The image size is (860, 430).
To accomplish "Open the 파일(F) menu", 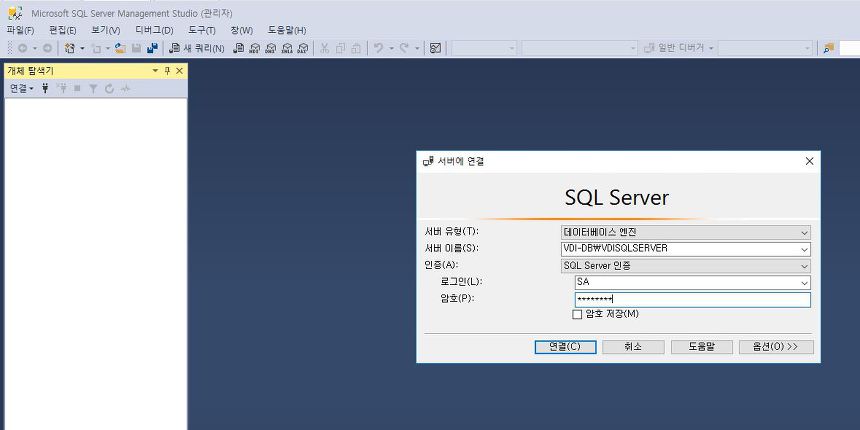I will pyautogui.click(x=20, y=30).
